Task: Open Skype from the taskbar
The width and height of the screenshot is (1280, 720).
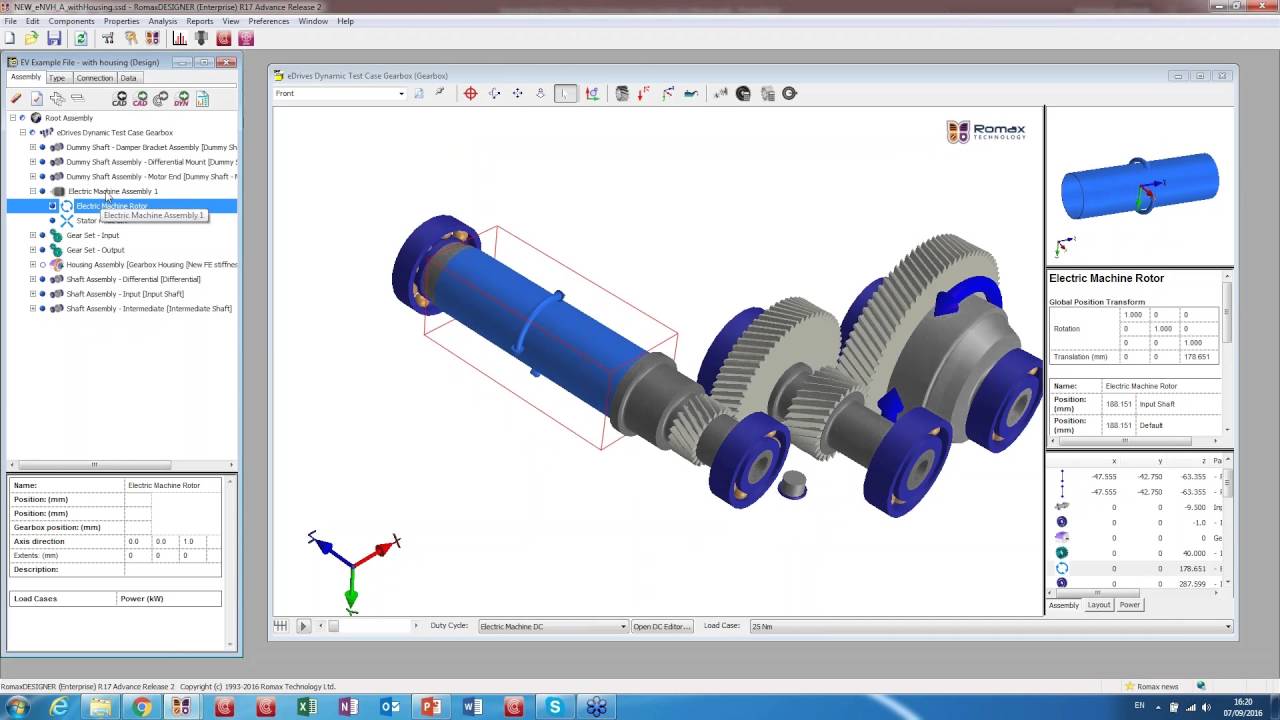Action: coord(555,707)
